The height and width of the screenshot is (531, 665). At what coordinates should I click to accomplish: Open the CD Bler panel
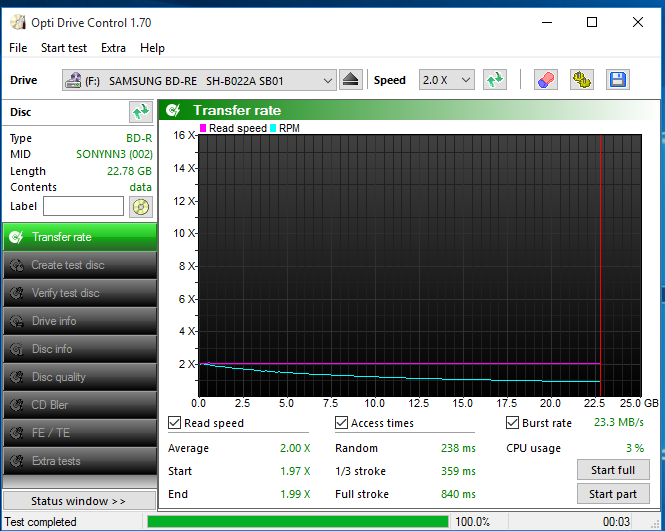point(80,405)
